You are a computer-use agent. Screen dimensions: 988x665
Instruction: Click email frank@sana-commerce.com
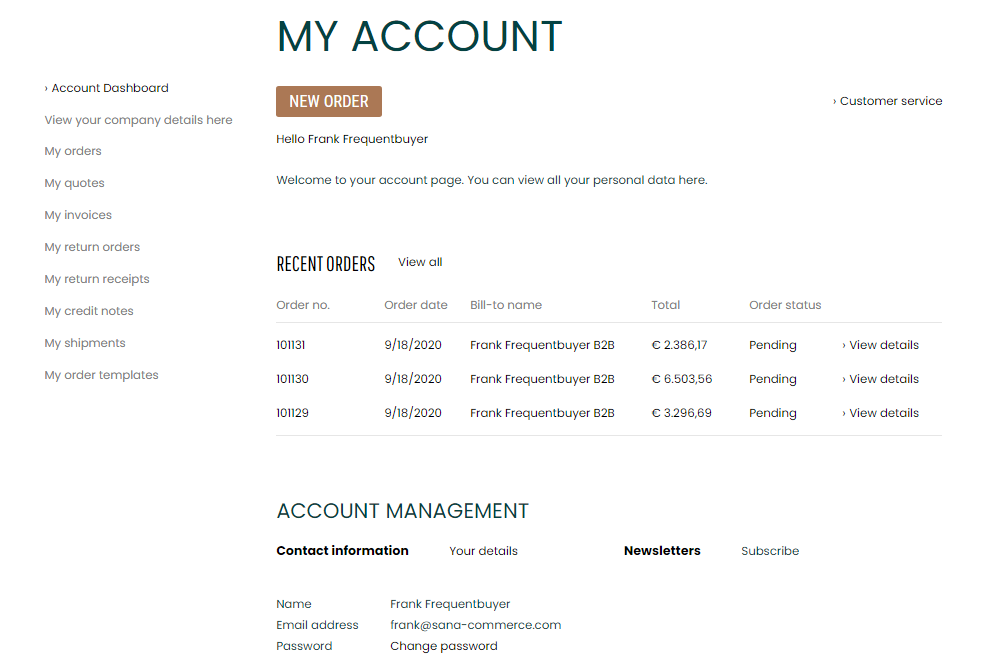(x=476, y=625)
